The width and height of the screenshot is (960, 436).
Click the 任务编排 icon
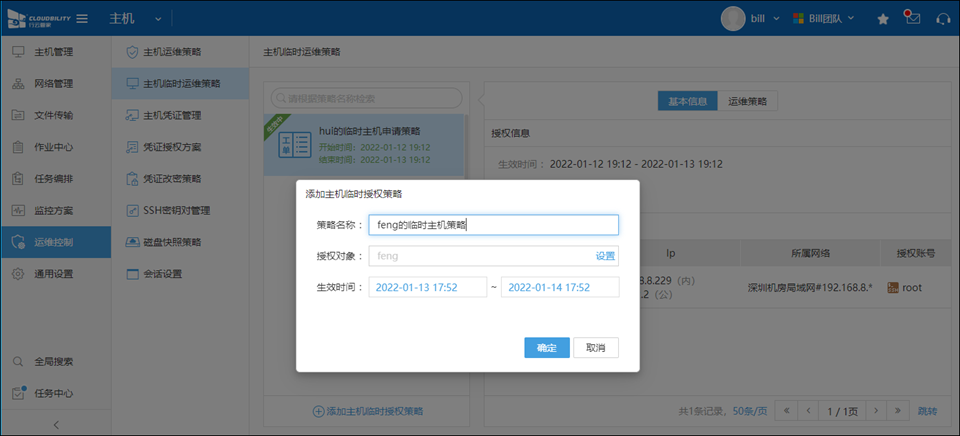coord(18,179)
